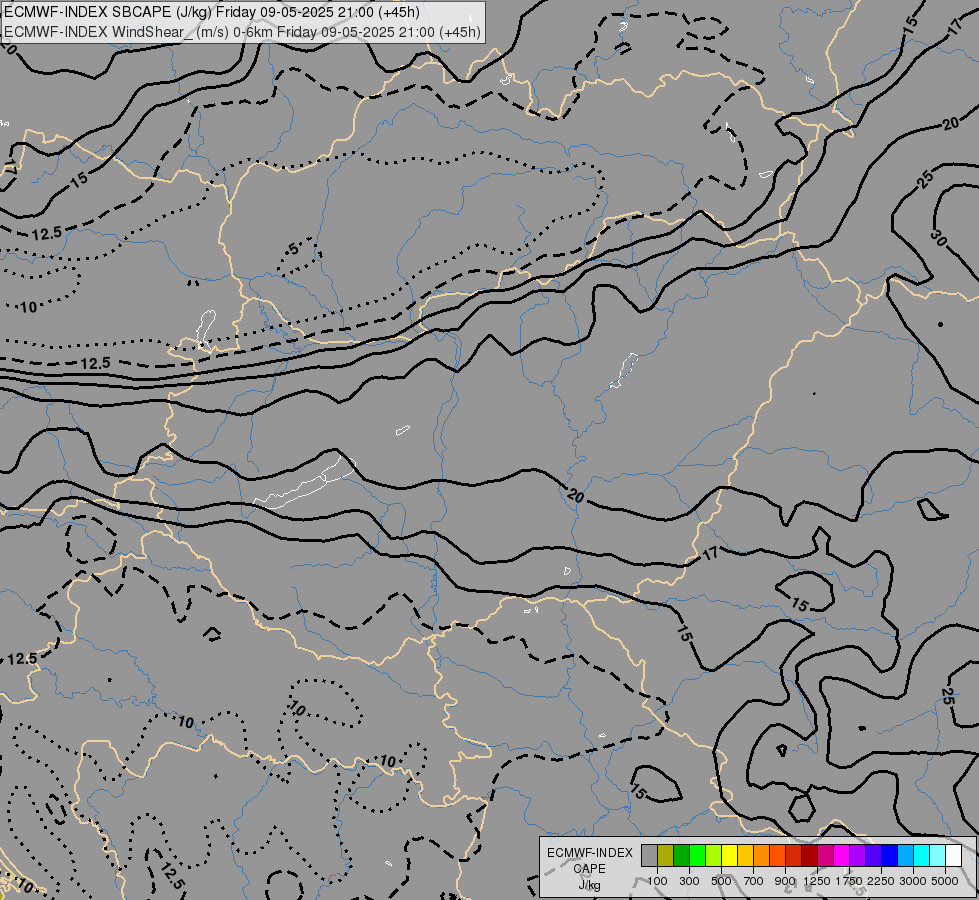979x900 pixels.
Task: Click the 300 value on the legend scale
Action: (x=689, y=881)
